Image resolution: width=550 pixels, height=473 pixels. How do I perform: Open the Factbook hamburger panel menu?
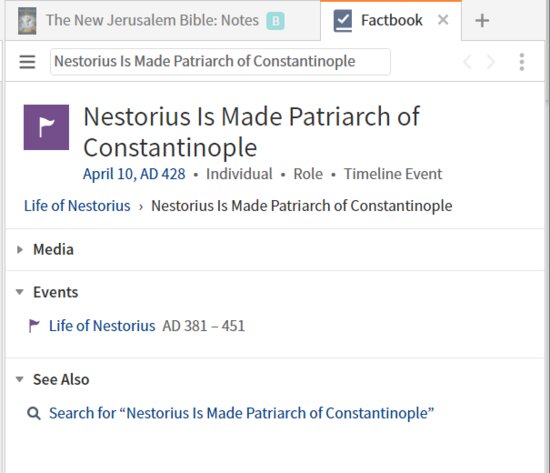pos(27,62)
